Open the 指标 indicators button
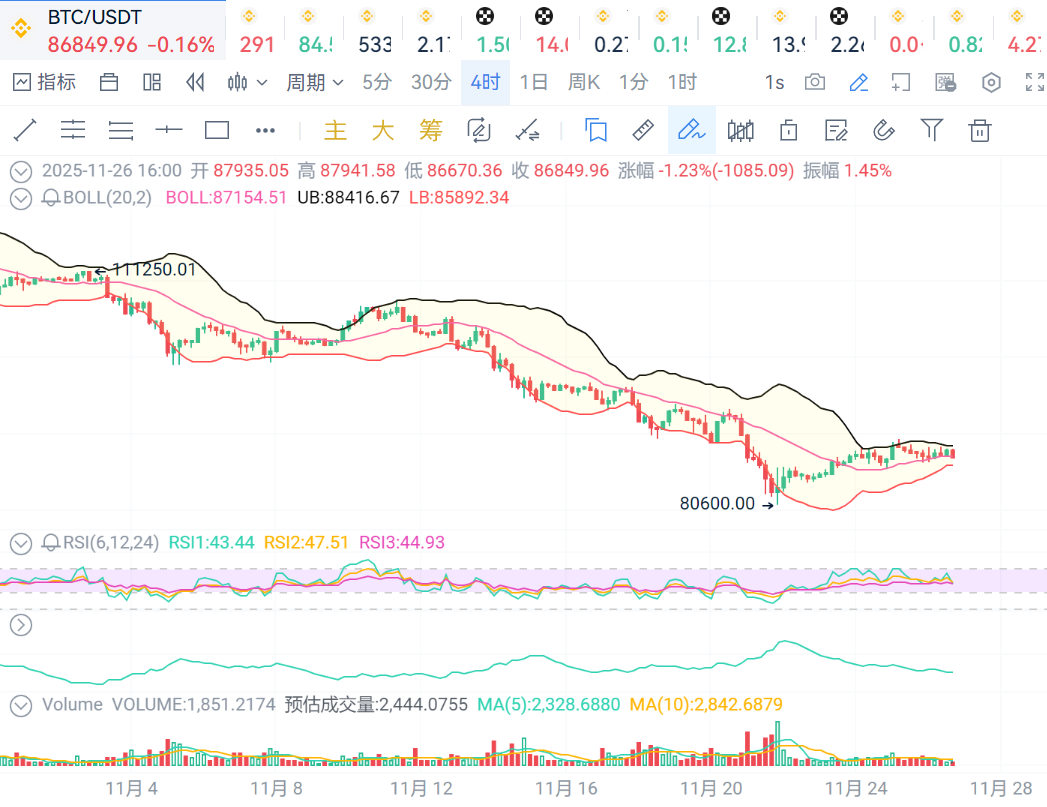The width and height of the screenshot is (1047, 807). pos(45,82)
